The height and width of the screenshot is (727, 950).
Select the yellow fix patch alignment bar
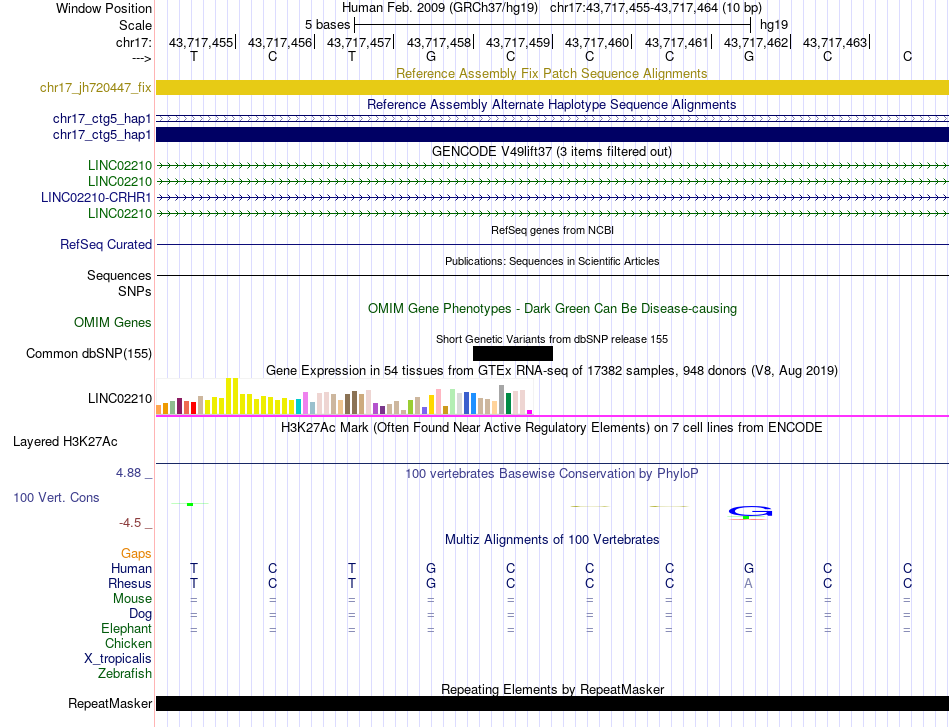pyautogui.click(x=552, y=88)
